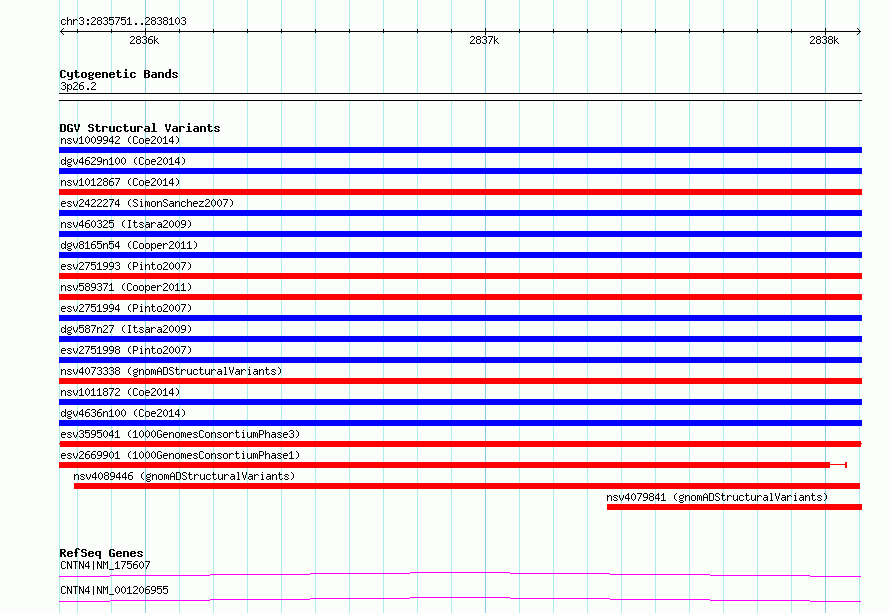Viewport: 890px width, 613px height.
Task: Click the short red bar under nsv4079841
Action: 734,507
